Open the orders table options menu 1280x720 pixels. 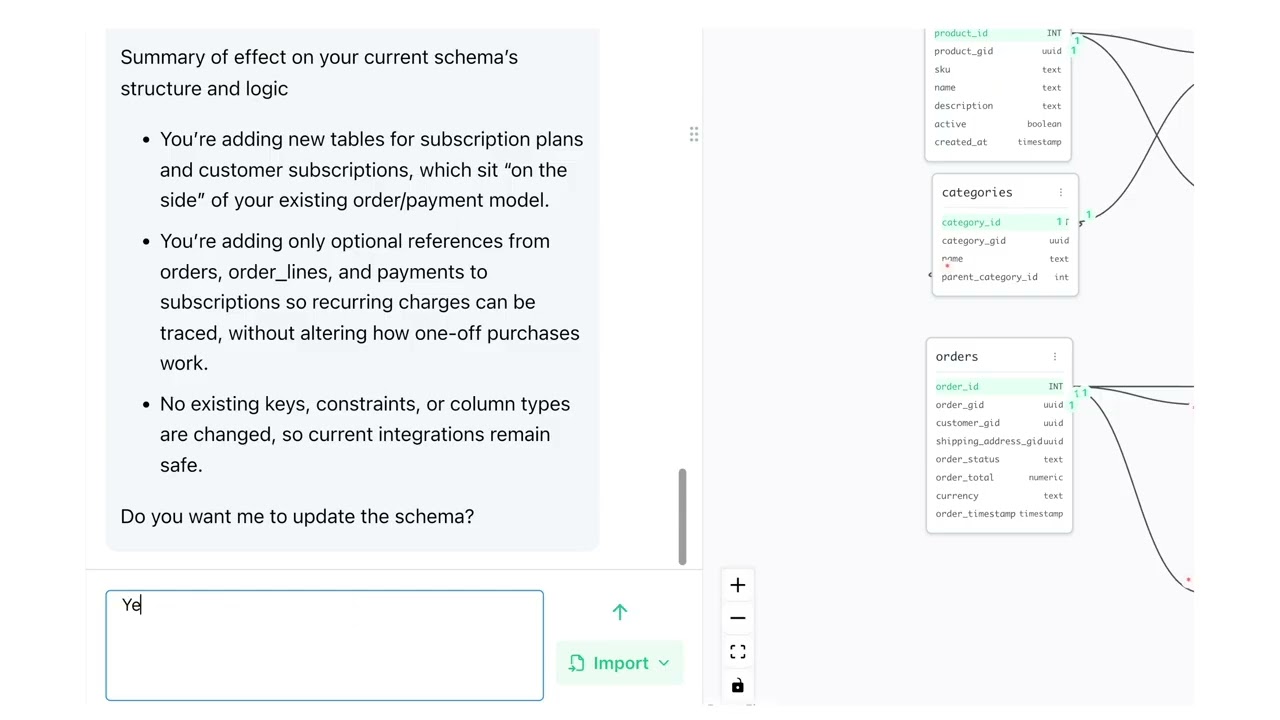click(1054, 356)
